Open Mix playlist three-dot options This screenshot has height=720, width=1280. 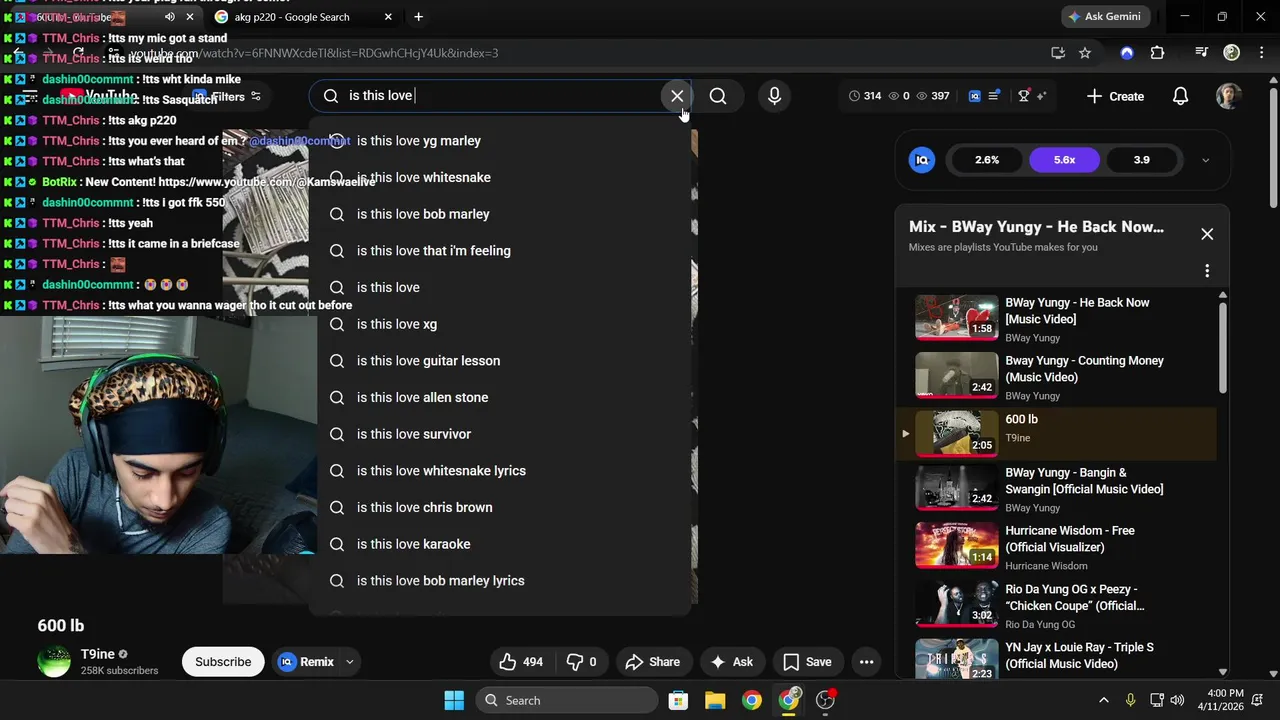1207,271
